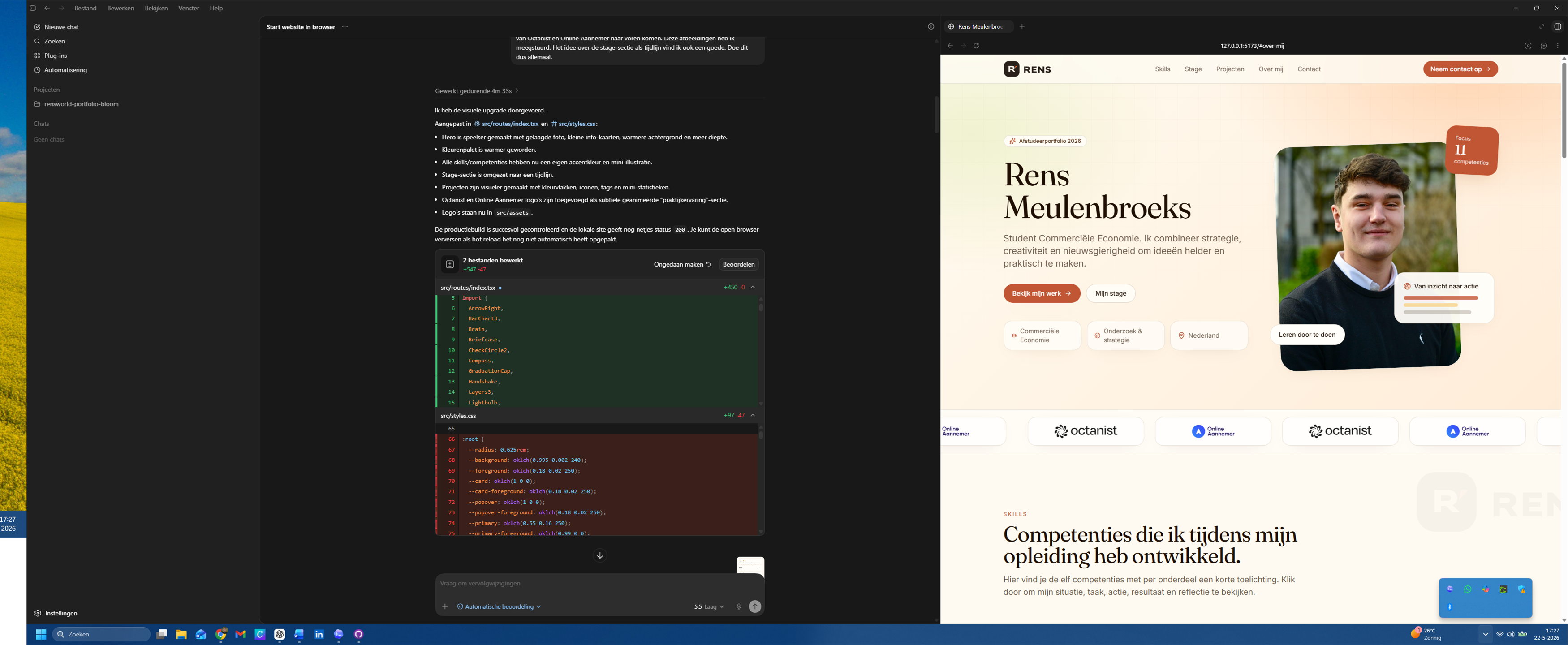Go back using app title bar arrow
Screen dimensions: 1568x645
pyautogui.click(x=47, y=8)
